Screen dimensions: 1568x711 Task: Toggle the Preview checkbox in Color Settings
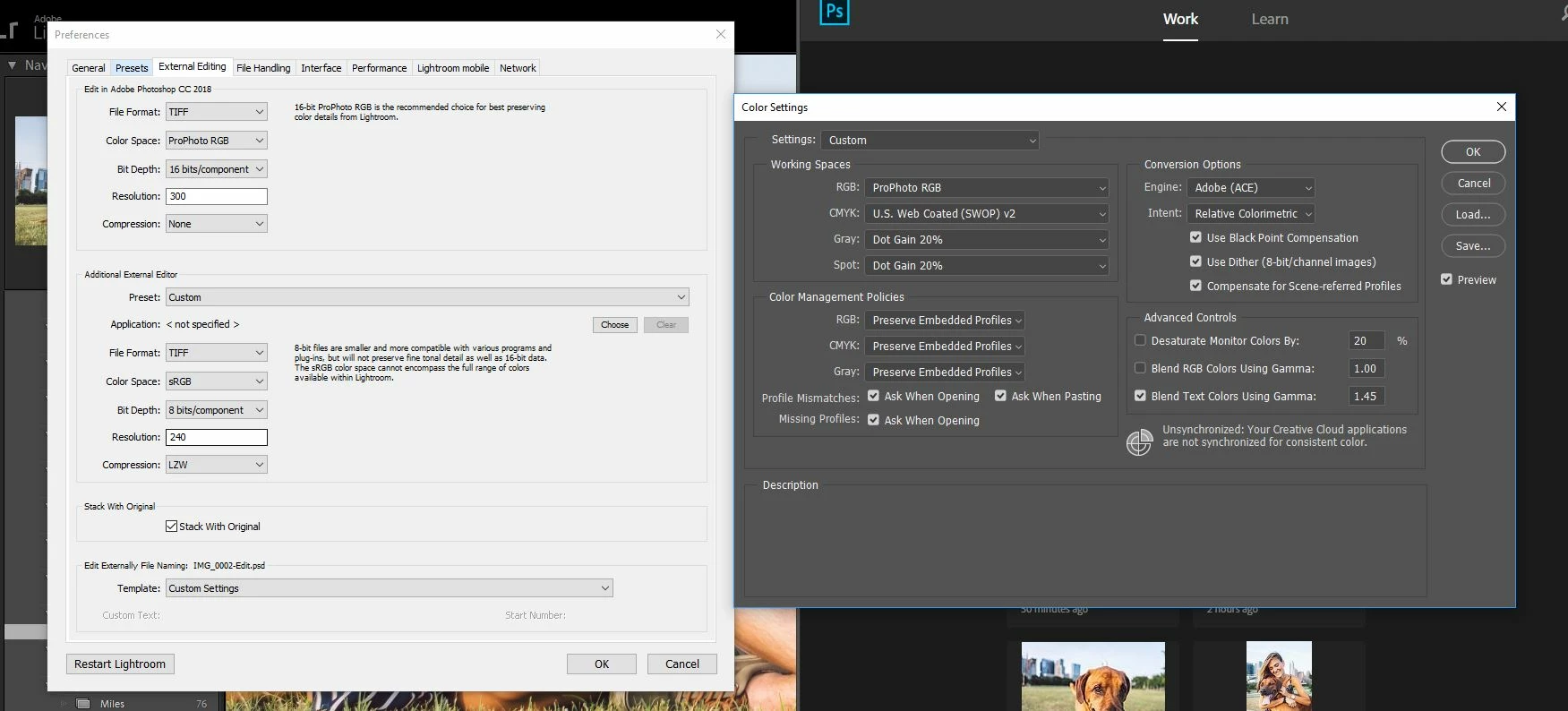tap(1446, 279)
